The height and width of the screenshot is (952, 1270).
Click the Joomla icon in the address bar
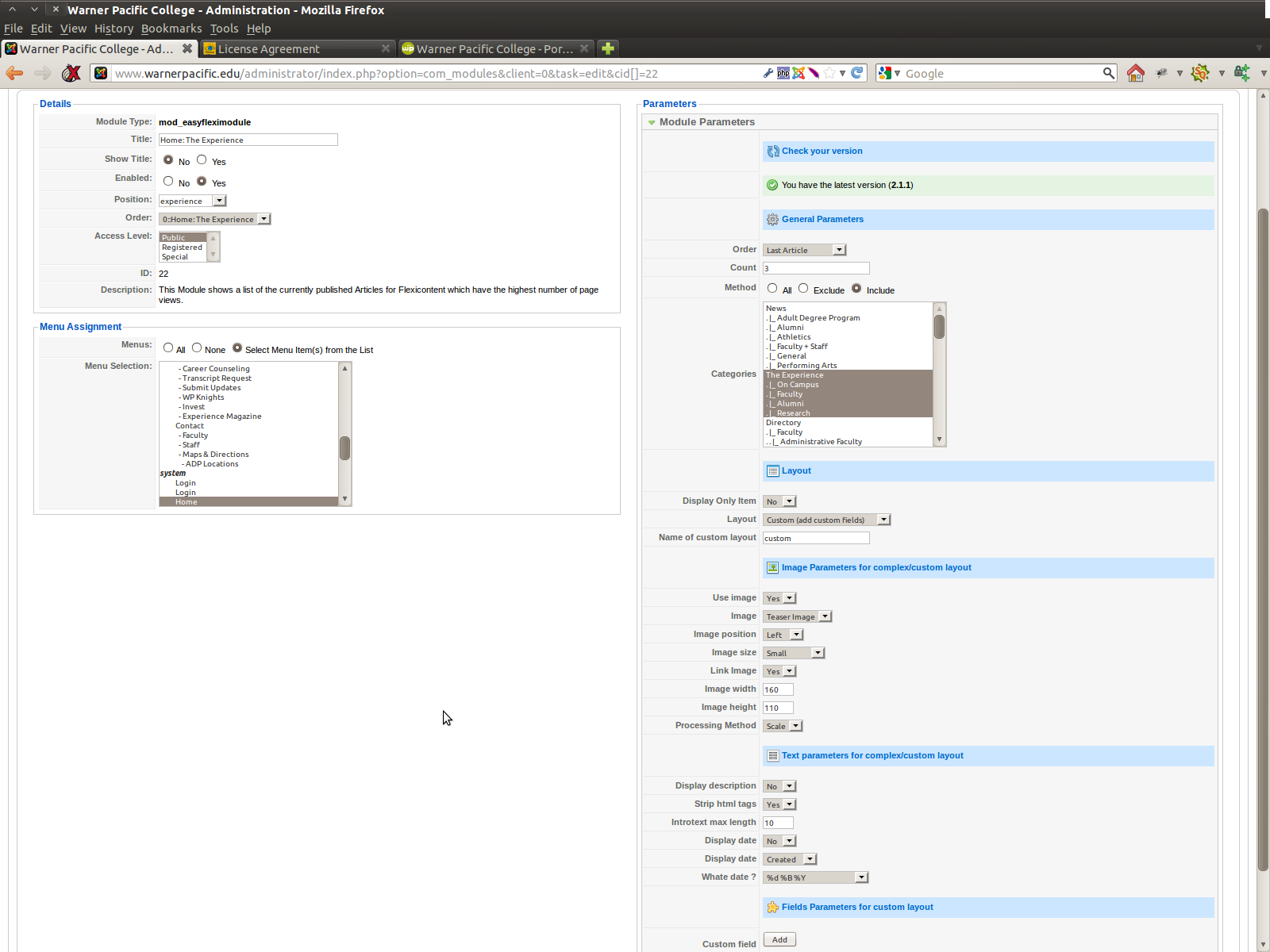(x=799, y=73)
